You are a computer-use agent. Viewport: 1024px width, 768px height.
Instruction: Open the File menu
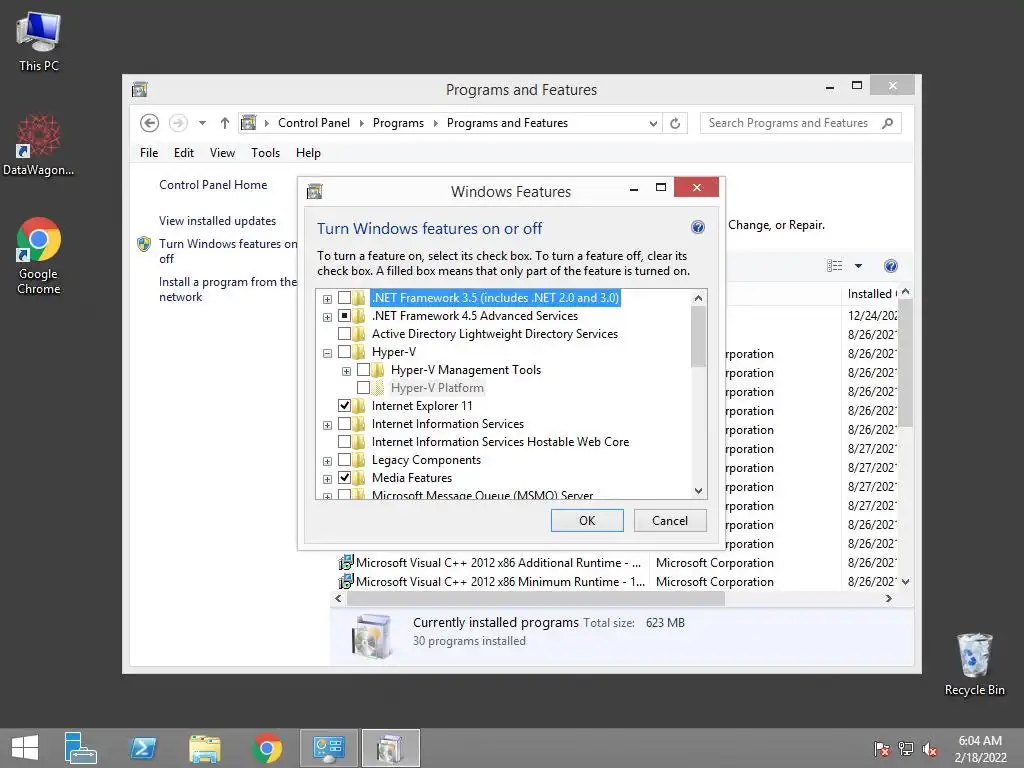(x=149, y=153)
